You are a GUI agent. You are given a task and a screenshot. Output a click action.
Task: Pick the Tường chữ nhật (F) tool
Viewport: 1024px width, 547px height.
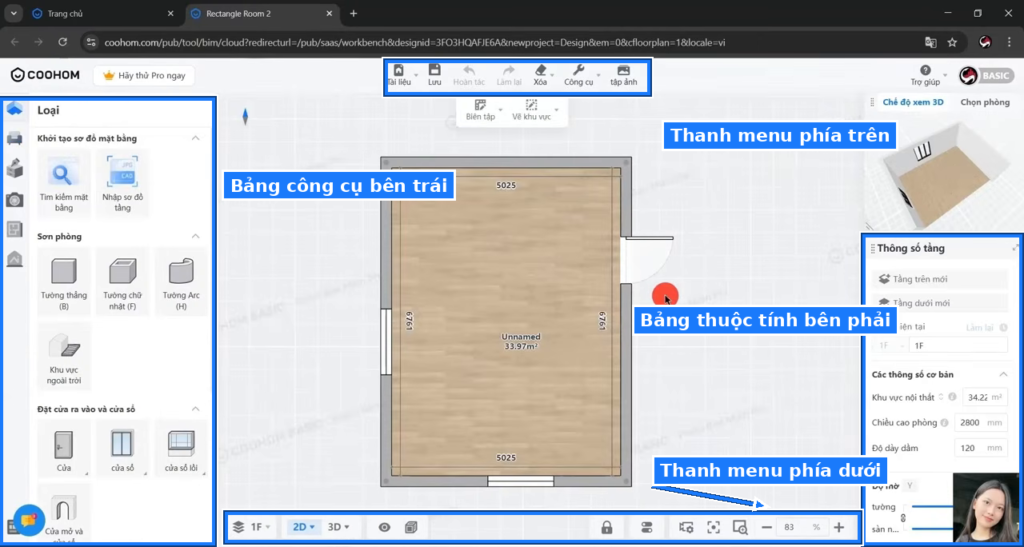click(122, 281)
